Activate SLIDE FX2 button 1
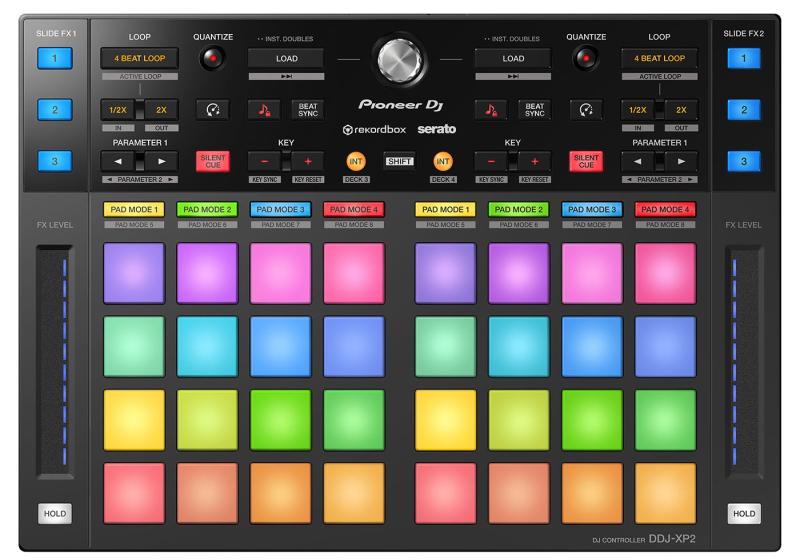 (x=744, y=58)
